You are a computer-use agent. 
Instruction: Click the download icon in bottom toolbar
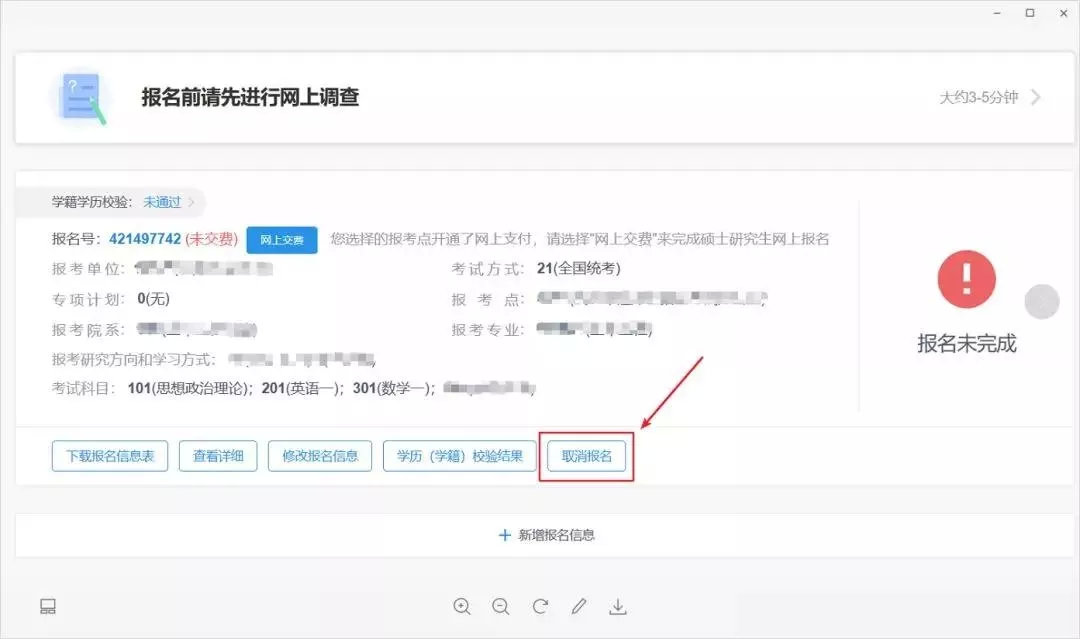pos(618,606)
